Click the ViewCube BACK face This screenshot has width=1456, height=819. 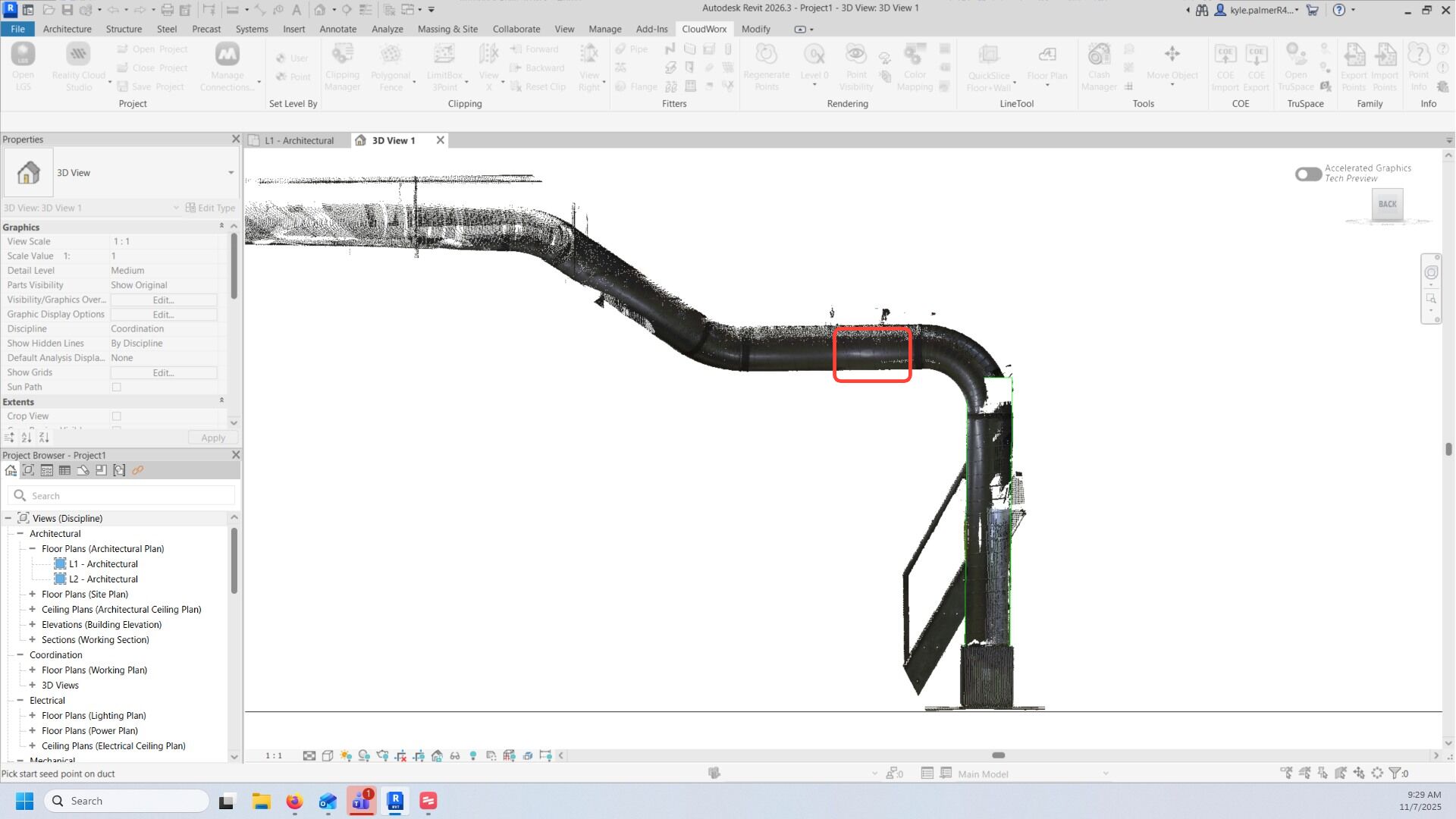pos(1387,204)
